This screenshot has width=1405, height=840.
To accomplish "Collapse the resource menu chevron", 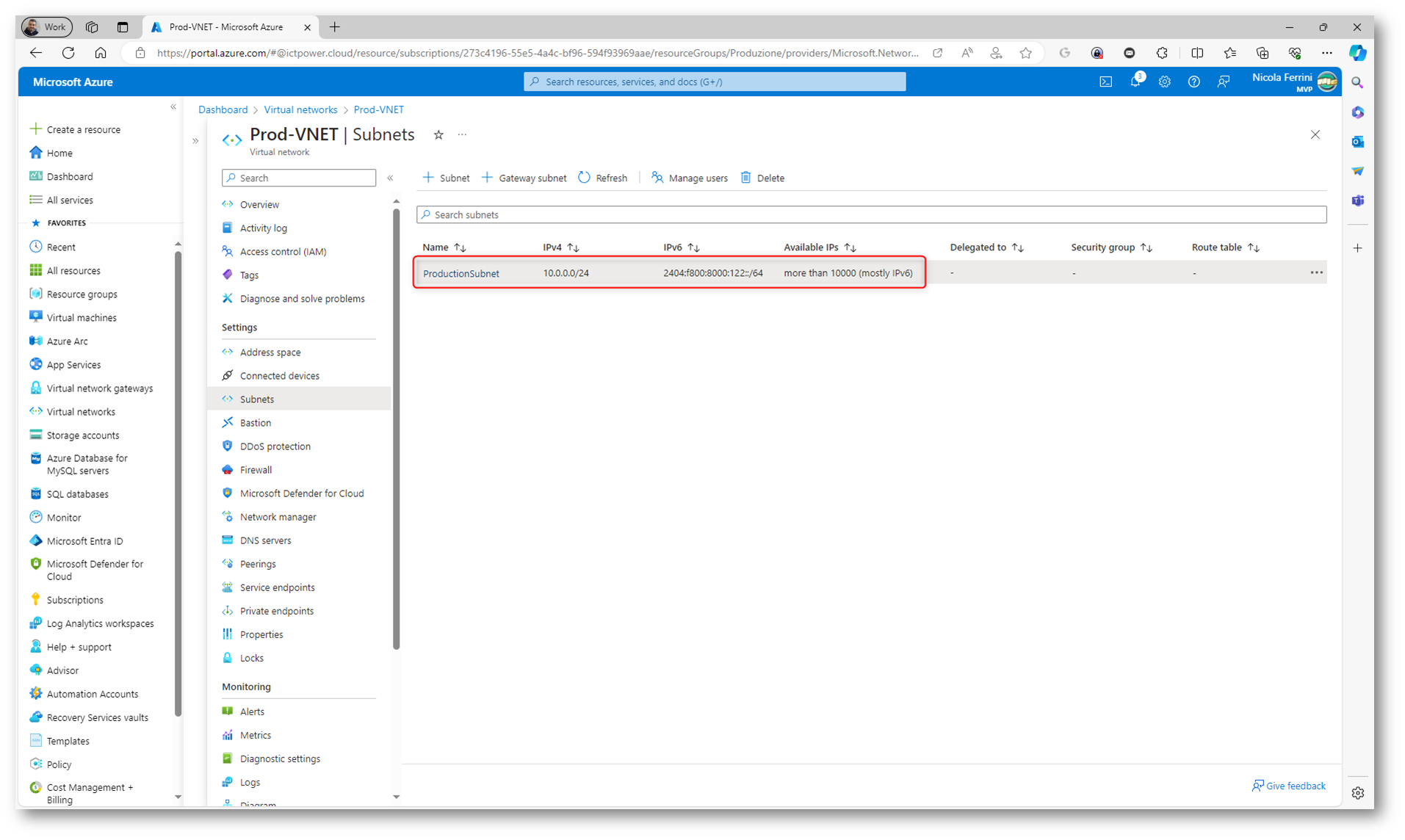I will click(390, 178).
